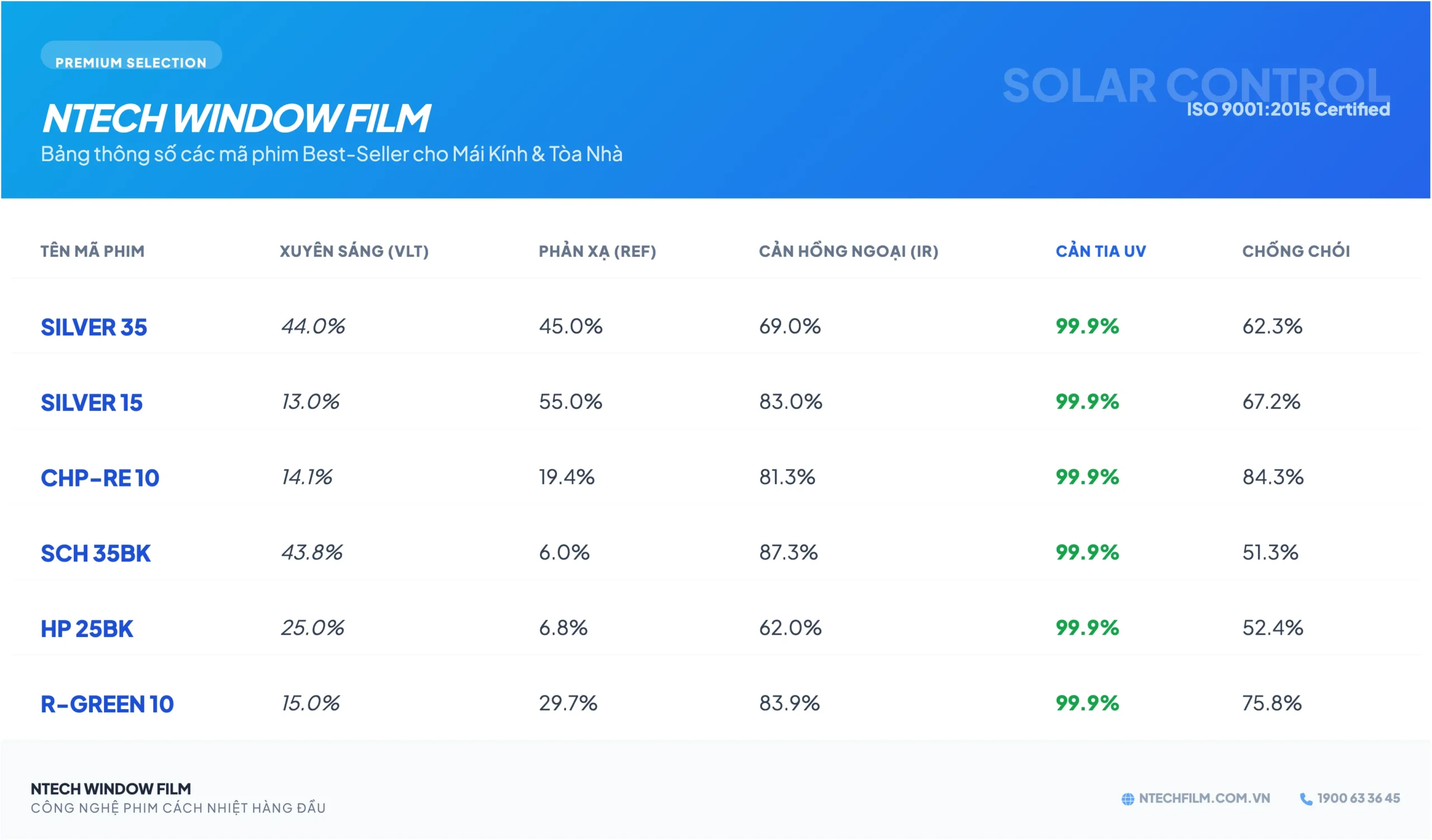The width and height of the screenshot is (1432, 840).
Task: Select the SCH 35BK film name
Action: [96, 553]
